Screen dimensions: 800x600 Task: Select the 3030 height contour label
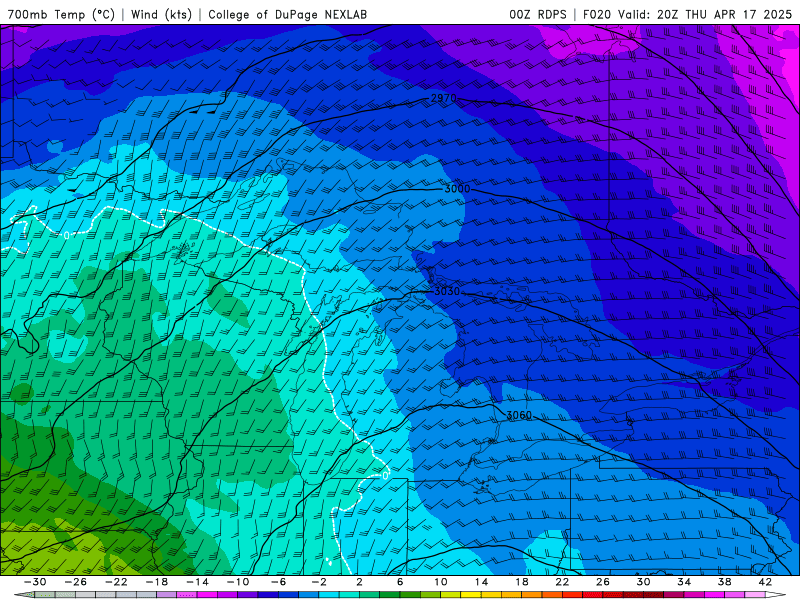click(447, 291)
